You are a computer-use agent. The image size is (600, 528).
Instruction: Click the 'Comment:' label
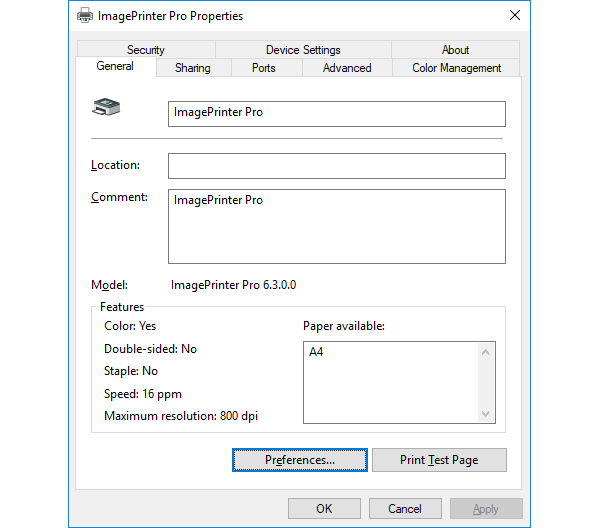119,197
